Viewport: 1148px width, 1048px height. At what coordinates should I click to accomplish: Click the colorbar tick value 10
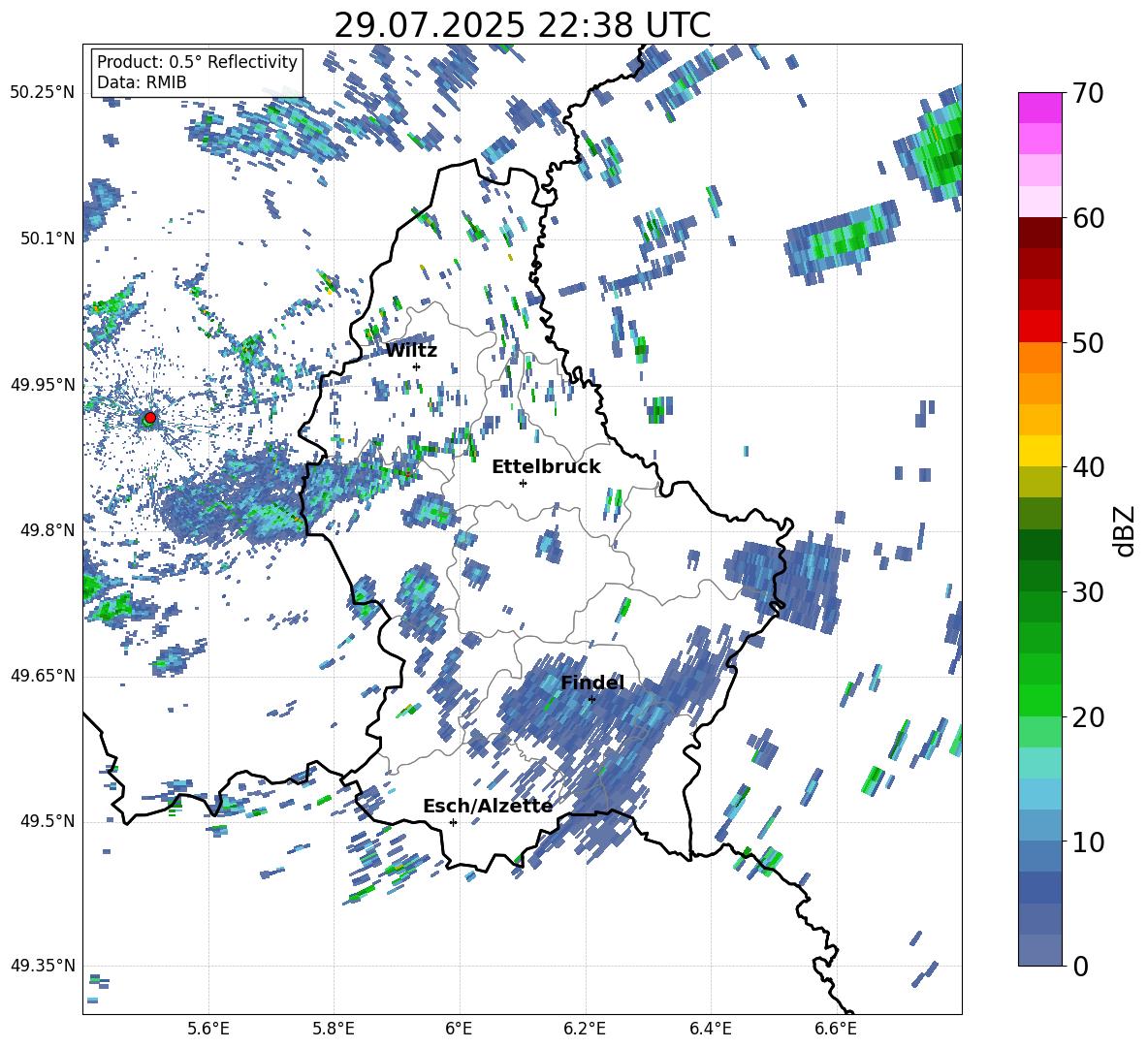click(1088, 842)
